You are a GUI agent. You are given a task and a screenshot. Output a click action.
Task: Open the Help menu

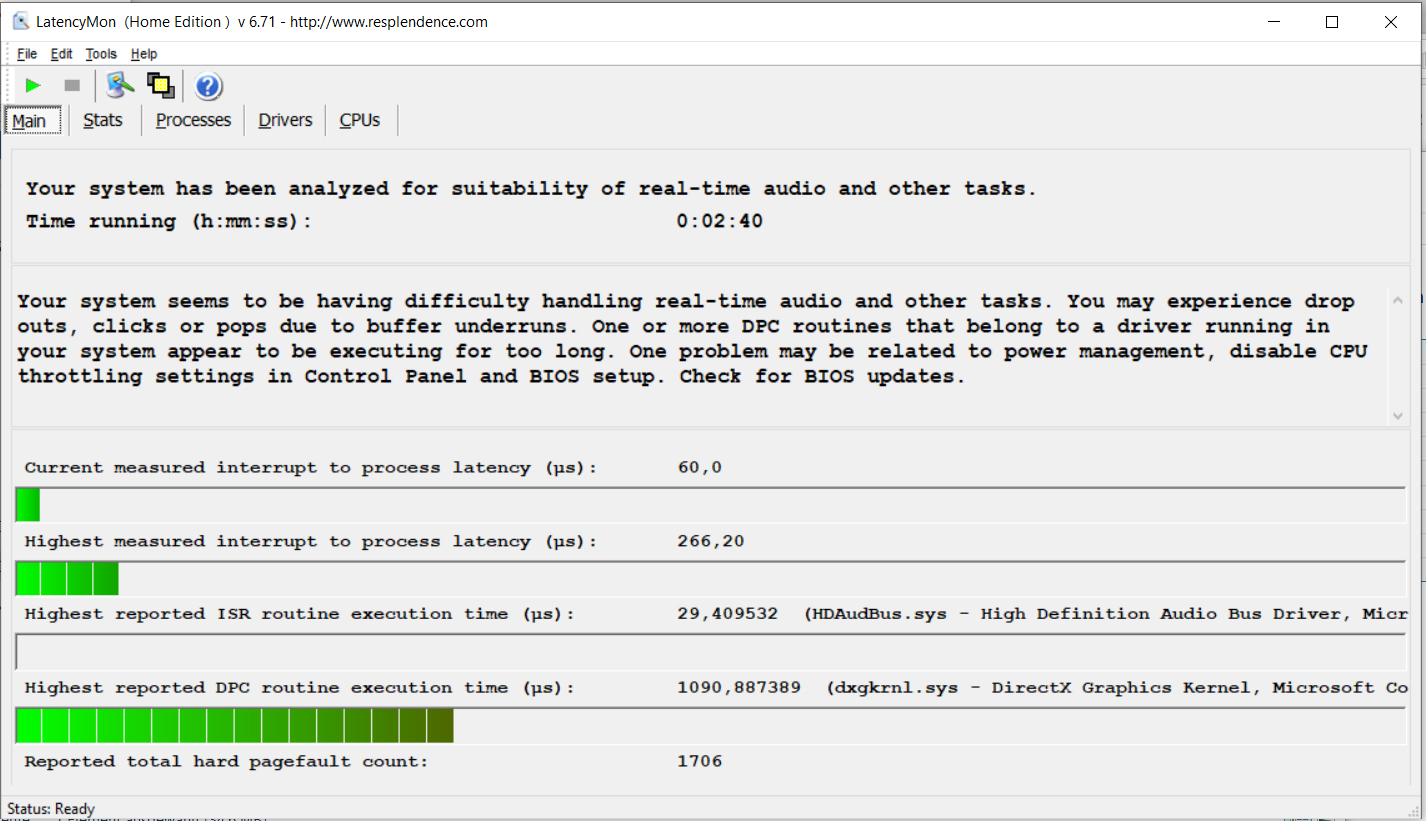144,54
